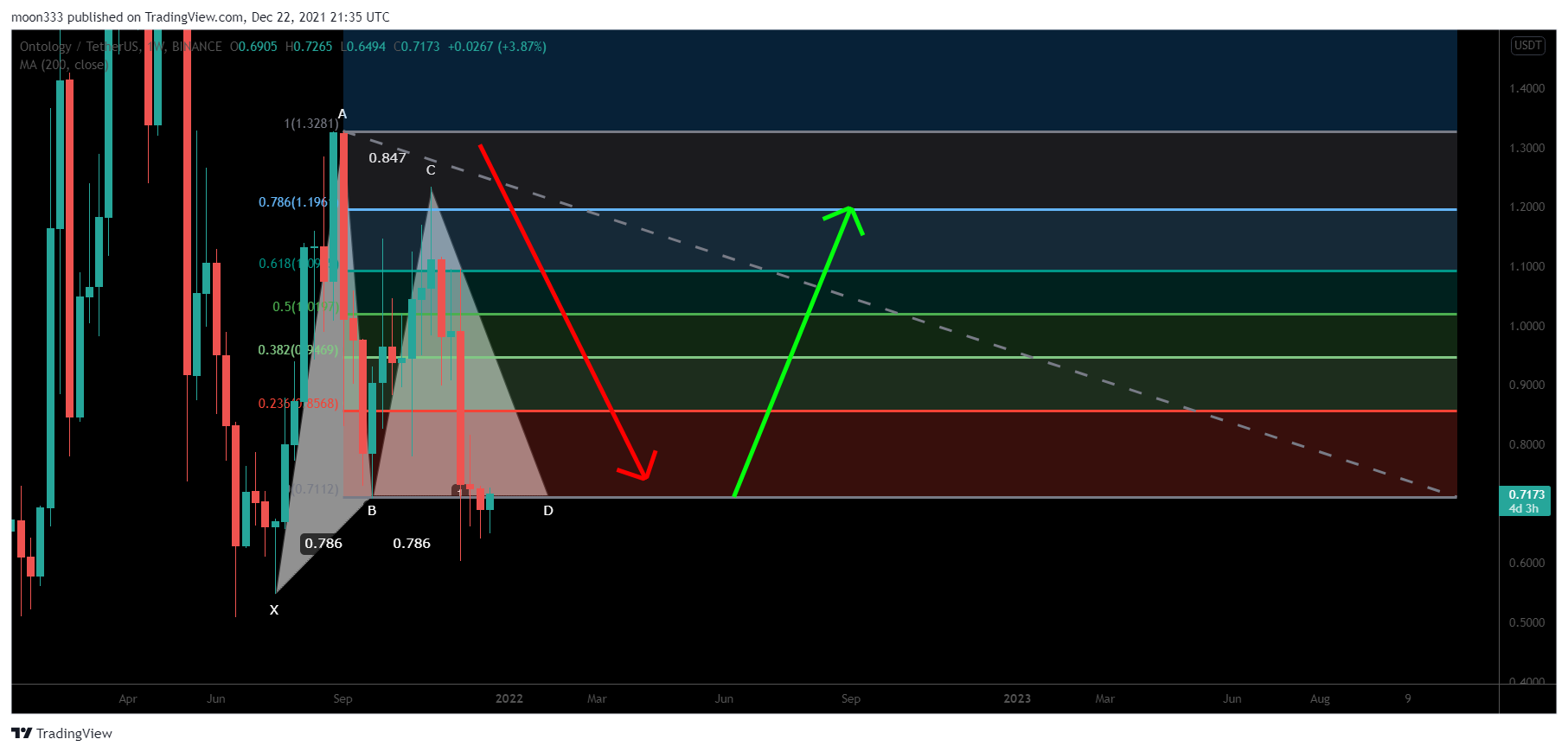
Task: Click the current price tag 0.7173 4d 3h
Action: [1526, 501]
